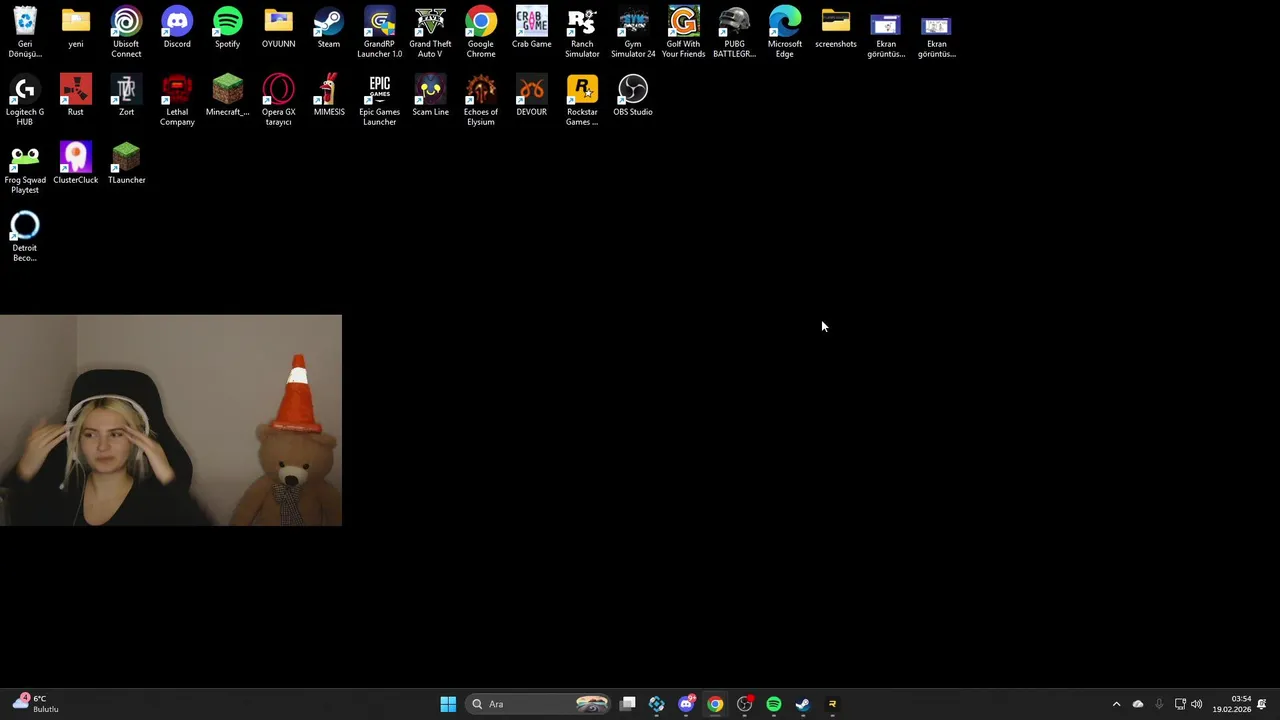1280x720 pixels.
Task: Open Task View from the taskbar
Action: click(628, 704)
